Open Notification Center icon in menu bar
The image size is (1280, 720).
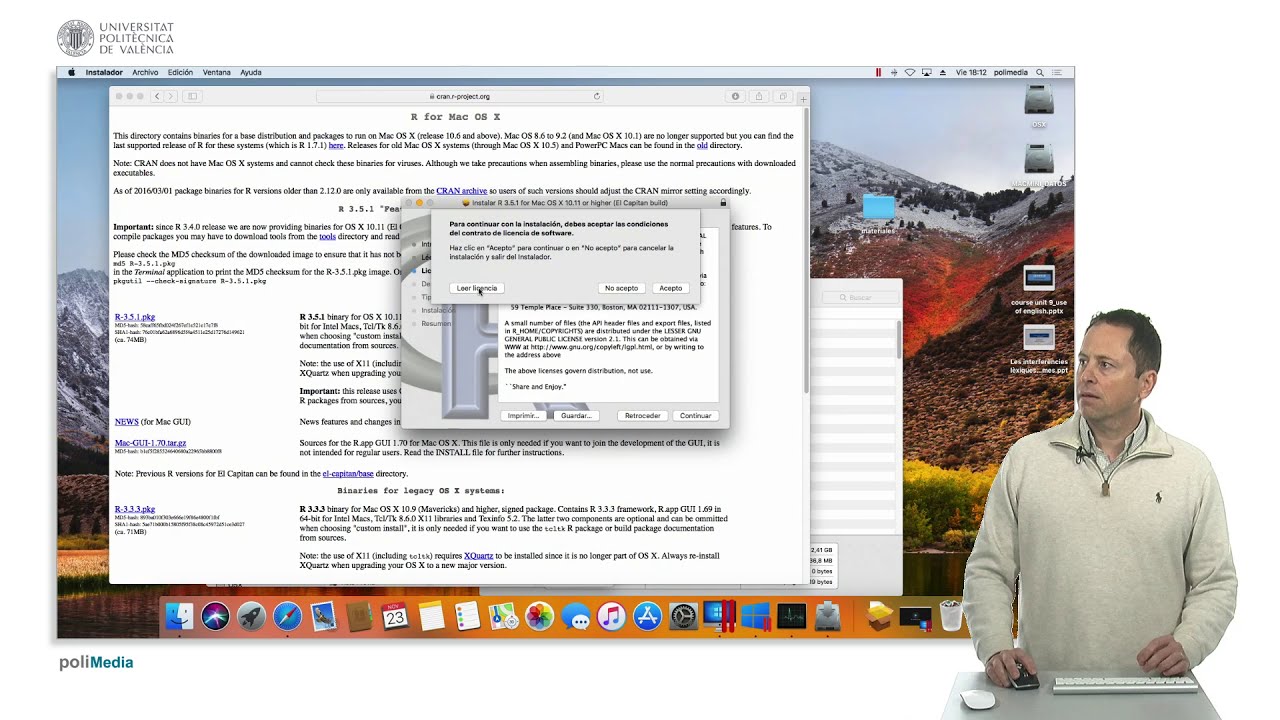pyautogui.click(x=1059, y=72)
